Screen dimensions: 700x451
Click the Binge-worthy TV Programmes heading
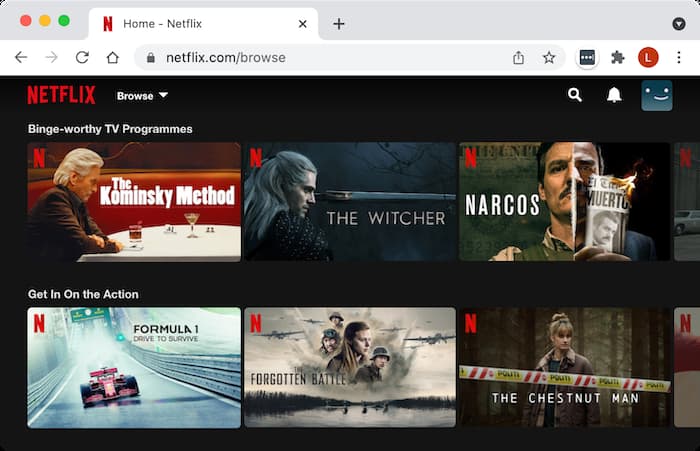point(110,129)
